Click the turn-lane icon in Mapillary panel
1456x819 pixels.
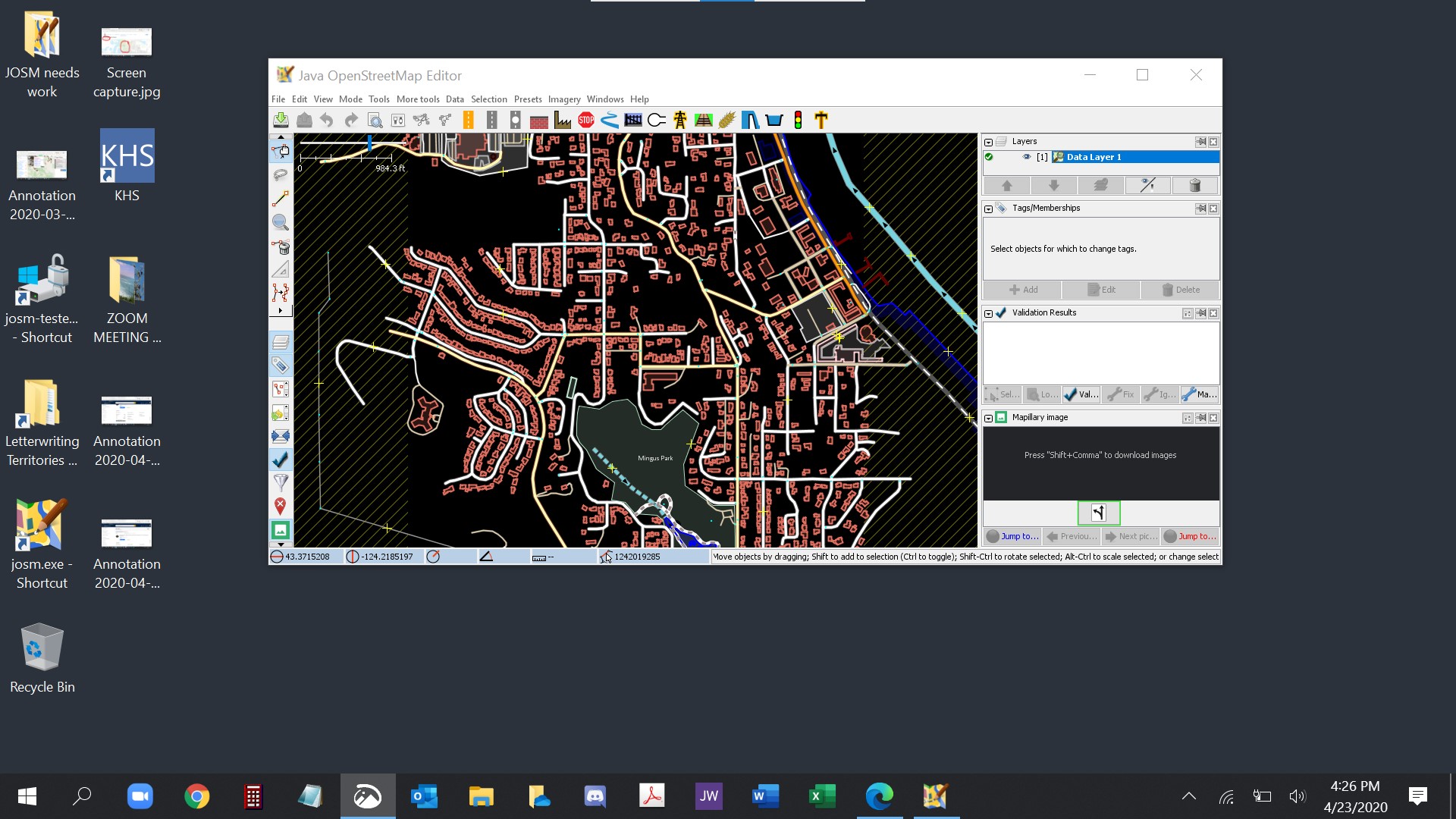pyautogui.click(x=1099, y=513)
